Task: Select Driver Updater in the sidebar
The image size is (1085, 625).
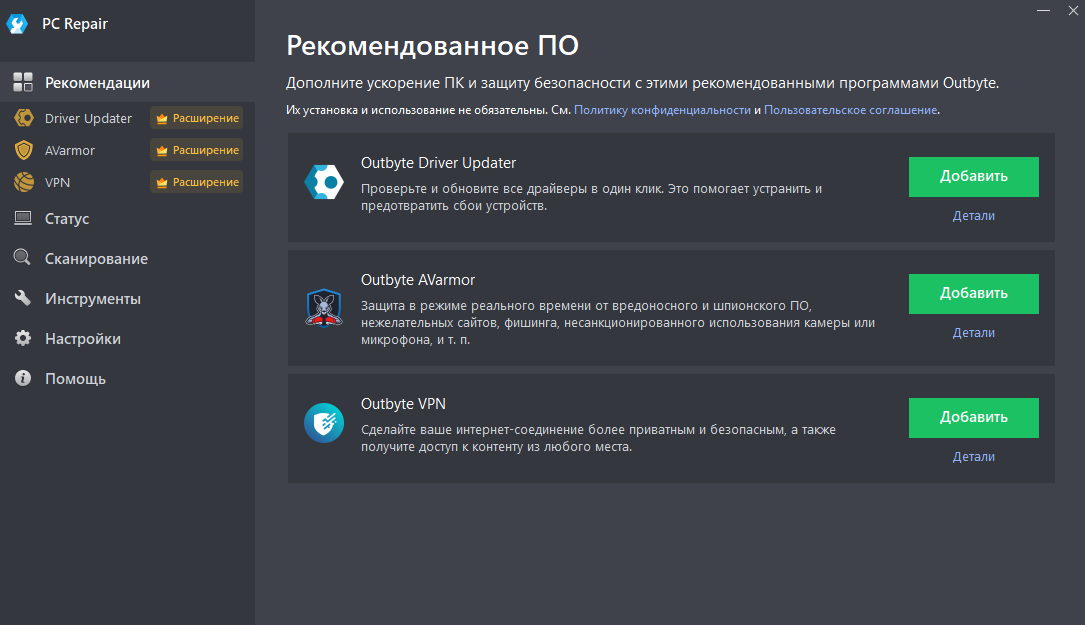Action: coord(88,118)
